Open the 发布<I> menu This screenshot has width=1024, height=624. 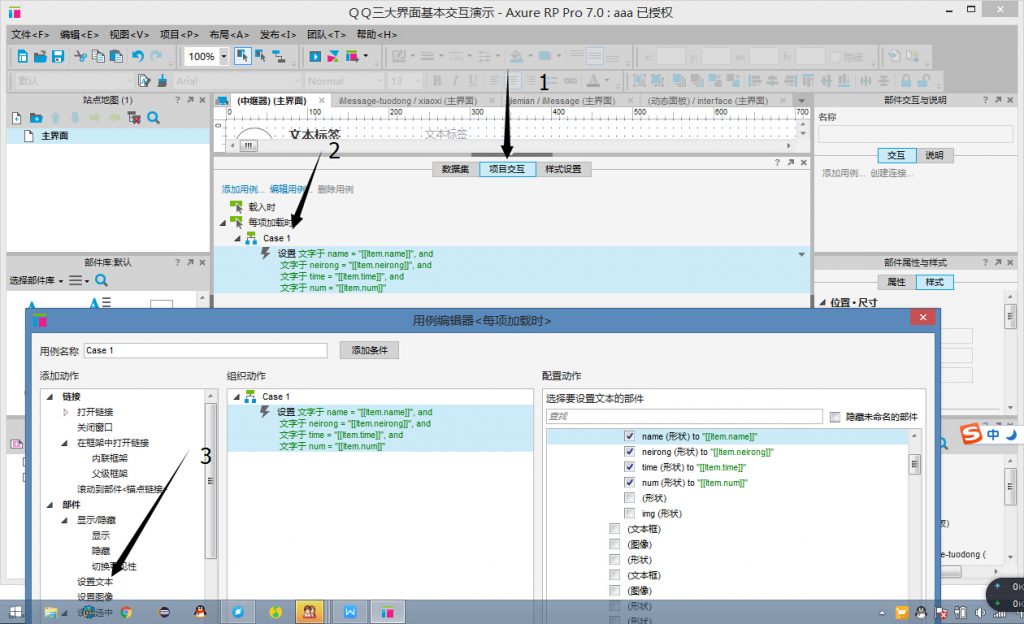click(278, 35)
